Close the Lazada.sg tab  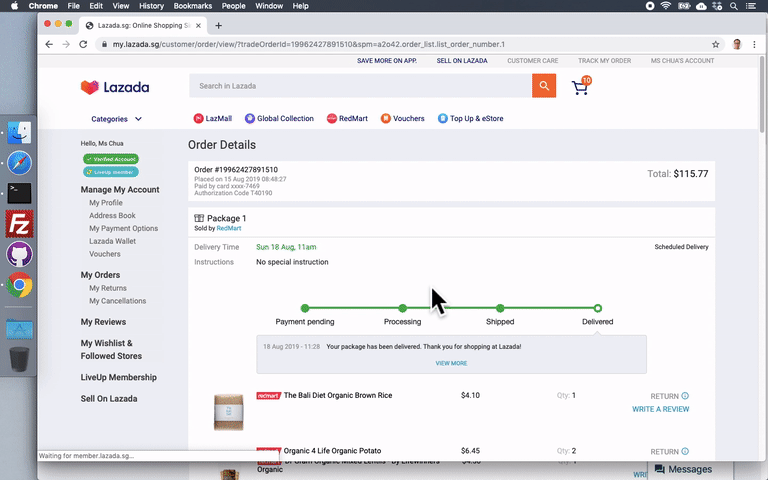pos(198,25)
